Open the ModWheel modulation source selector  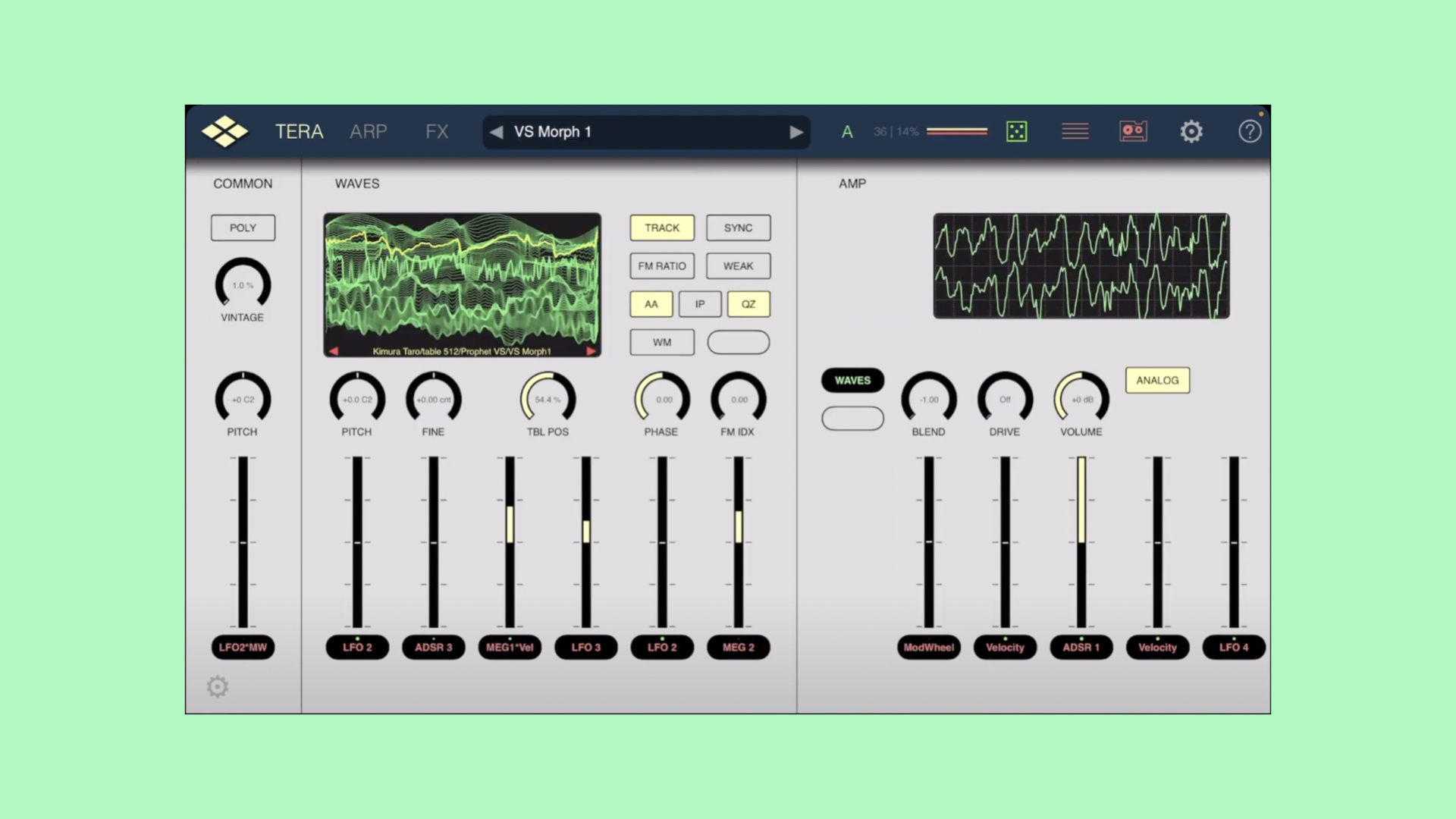click(928, 647)
